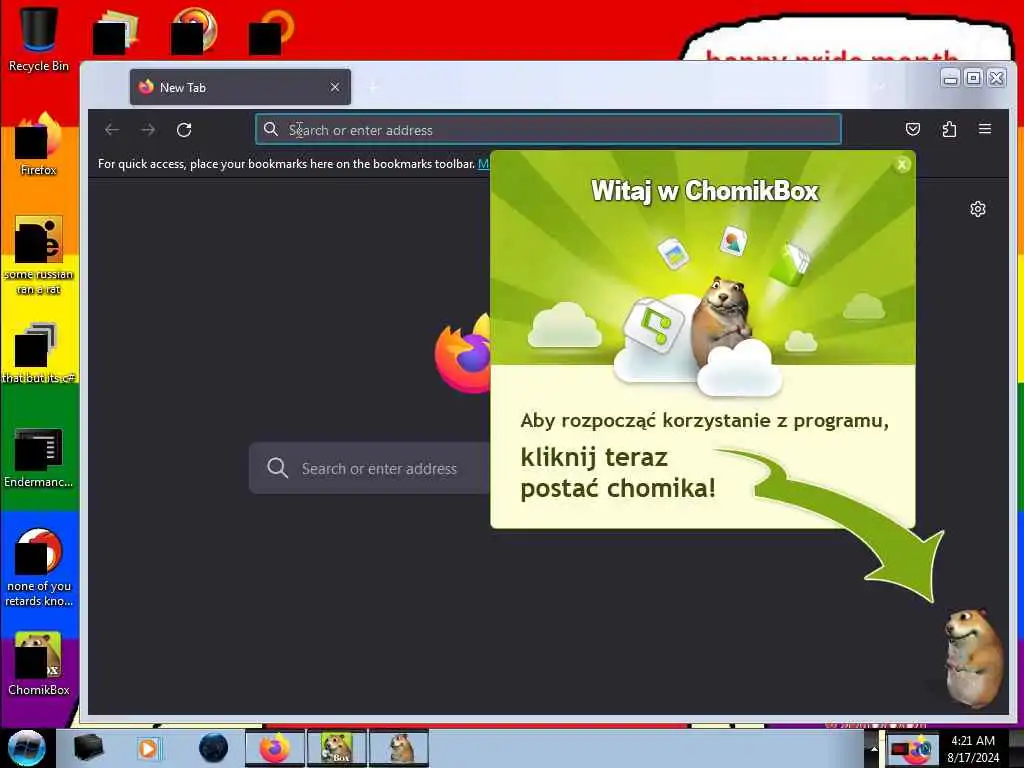This screenshot has height=768, width=1024.
Task: Open the Windows Start orb
Action: click(27, 748)
